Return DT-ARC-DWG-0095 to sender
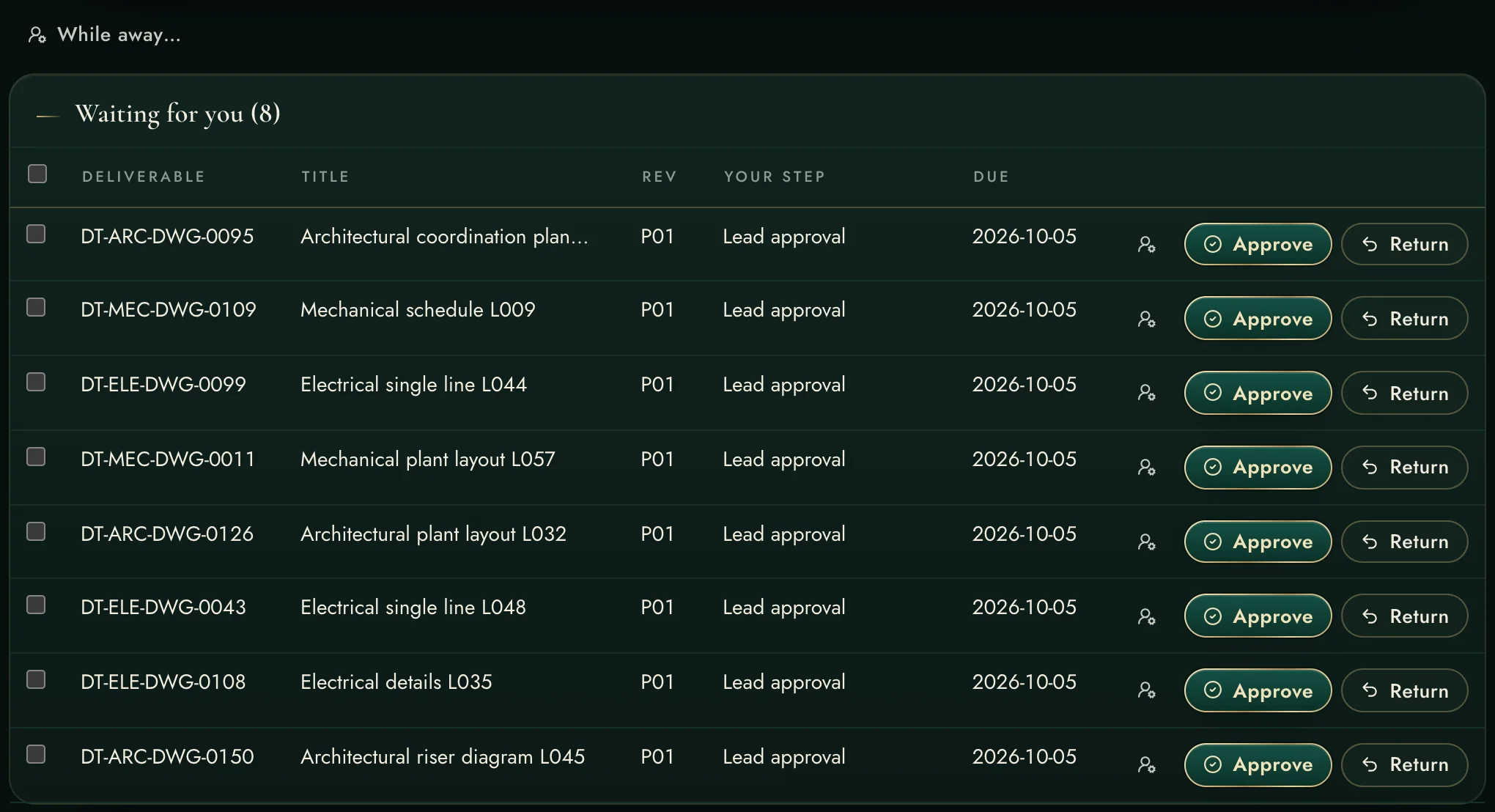 (x=1404, y=244)
